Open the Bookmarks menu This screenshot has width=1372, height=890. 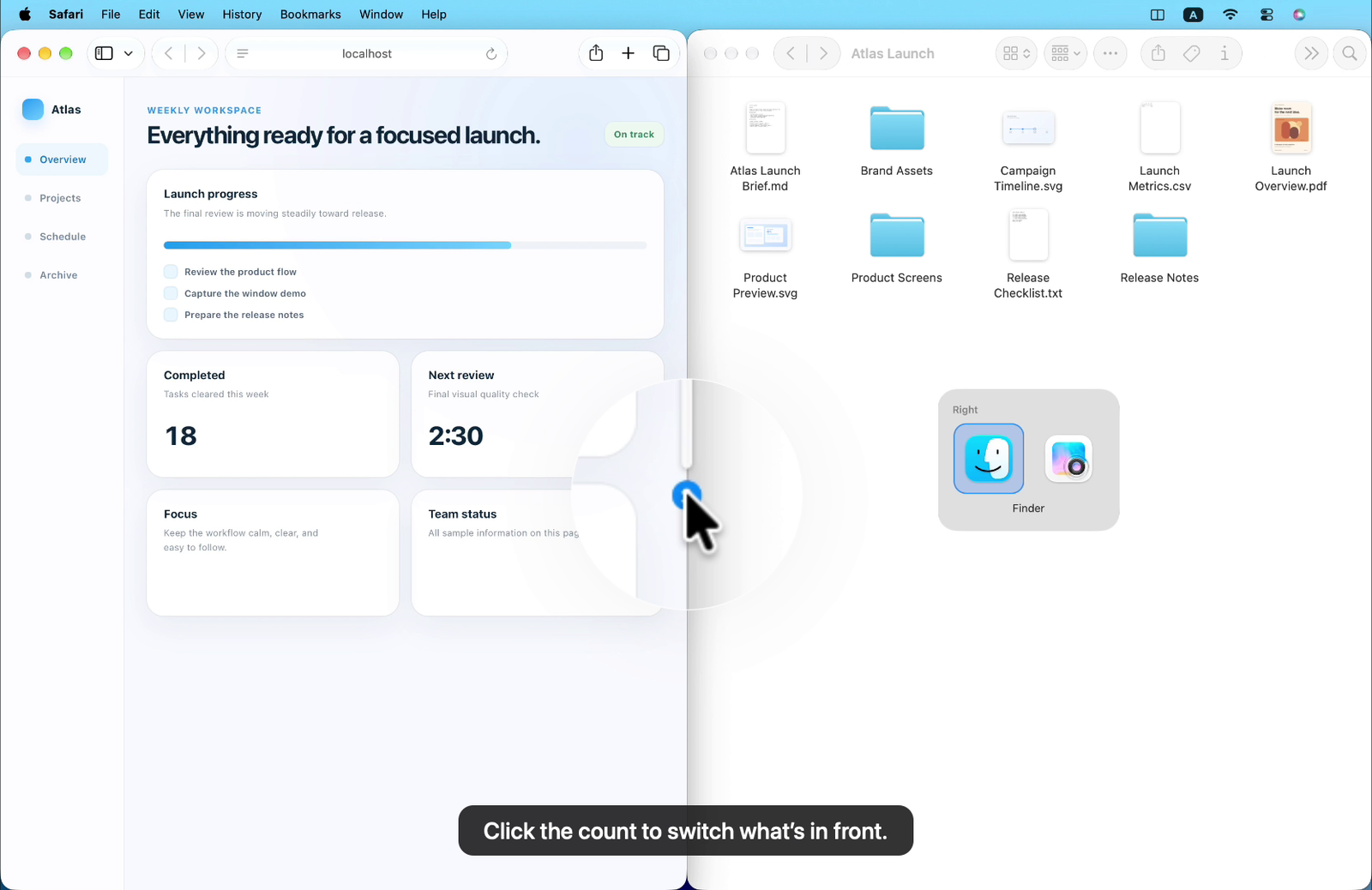[x=310, y=15]
